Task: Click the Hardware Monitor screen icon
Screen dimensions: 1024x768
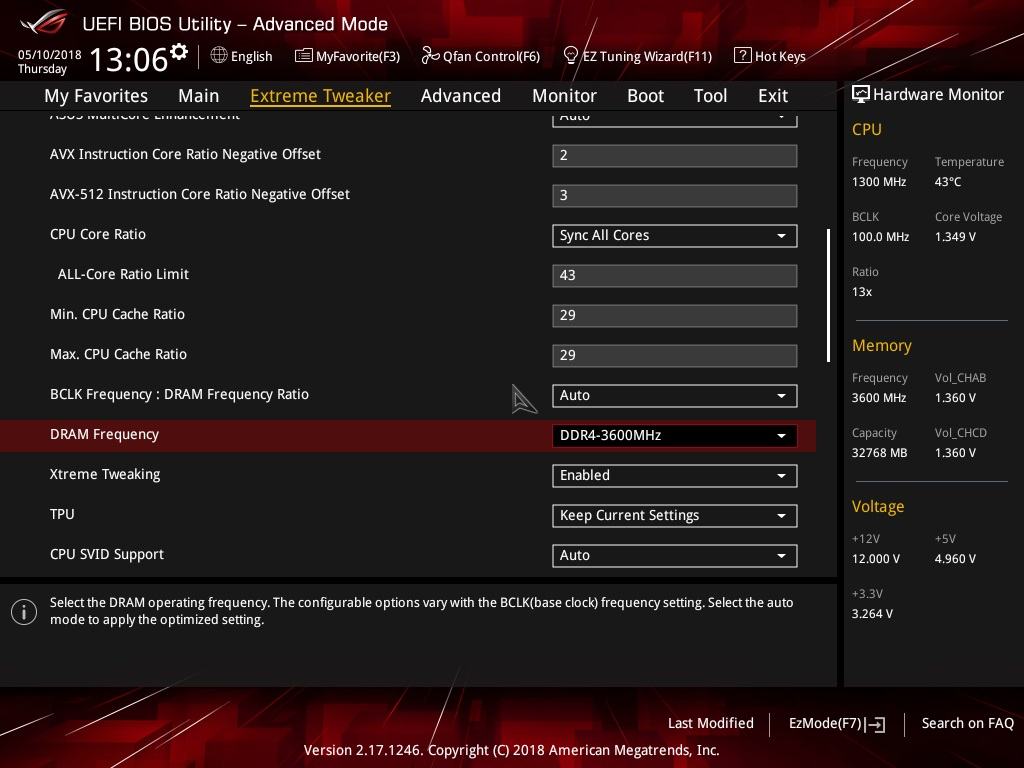Action: 861,94
